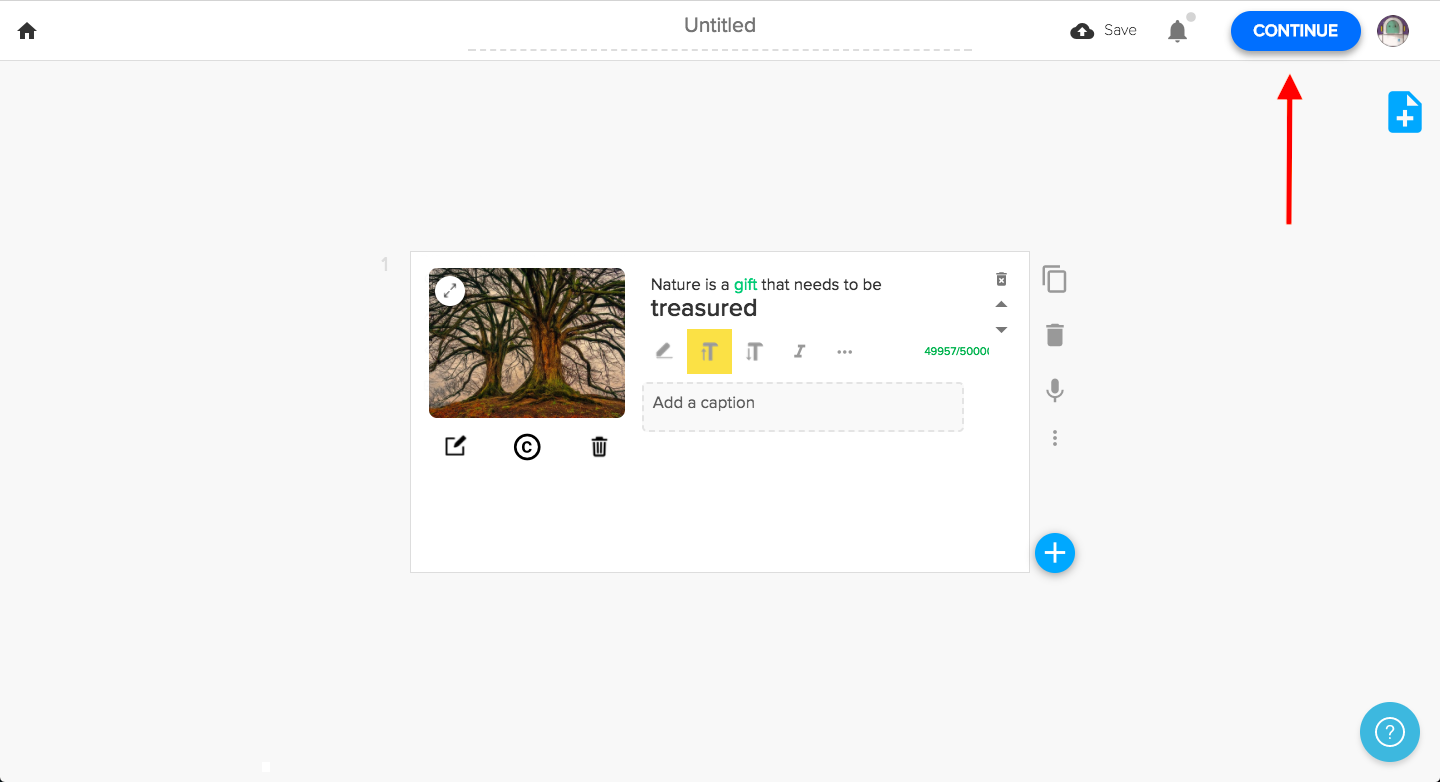Go to the home icon
Screen dimensions: 1440x782
point(27,31)
